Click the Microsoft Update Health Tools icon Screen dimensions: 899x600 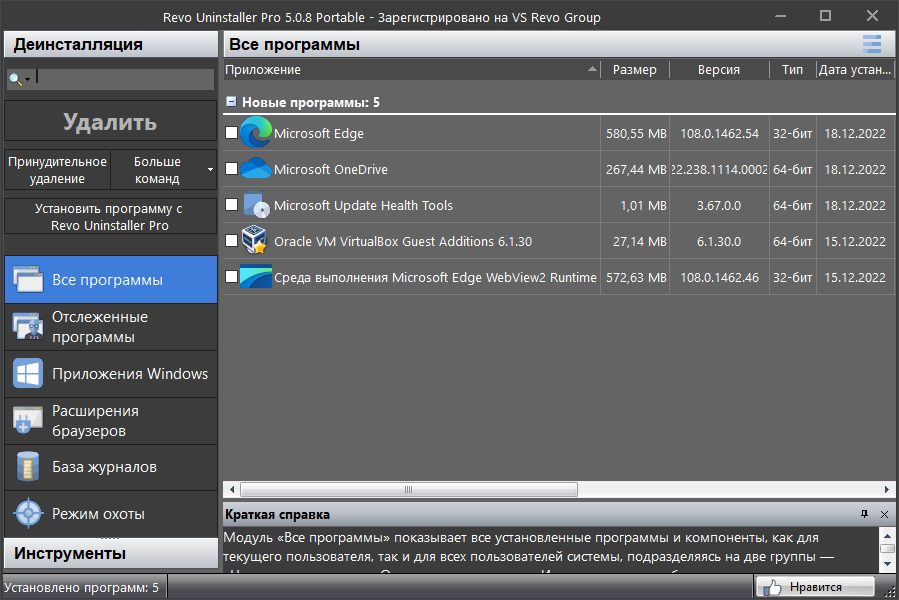[x=256, y=205]
